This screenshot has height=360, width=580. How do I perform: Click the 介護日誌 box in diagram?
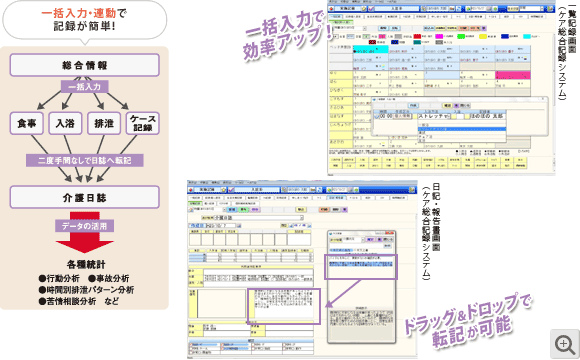point(85,197)
